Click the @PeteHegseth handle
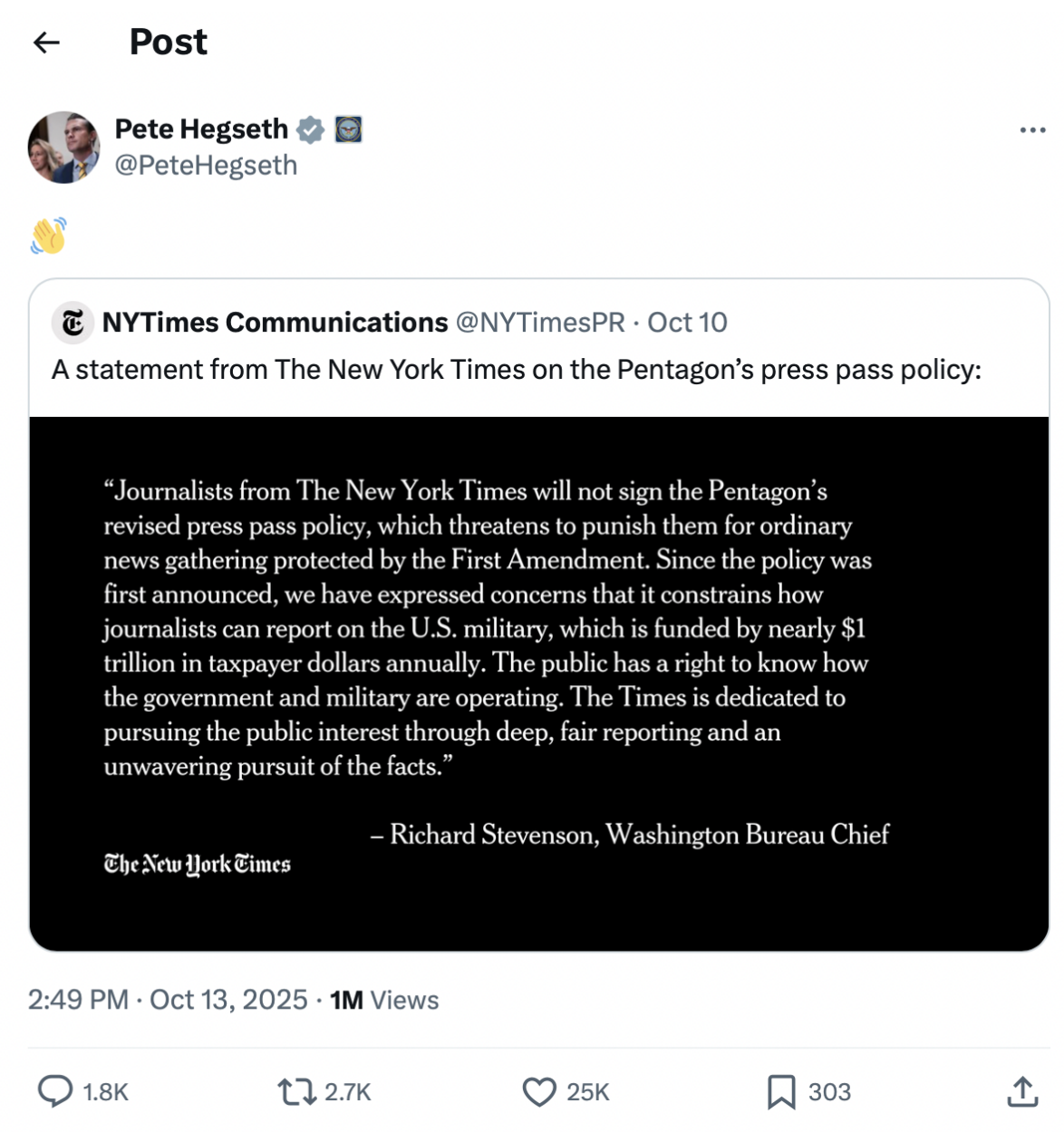1064x1132 pixels. (x=206, y=166)
